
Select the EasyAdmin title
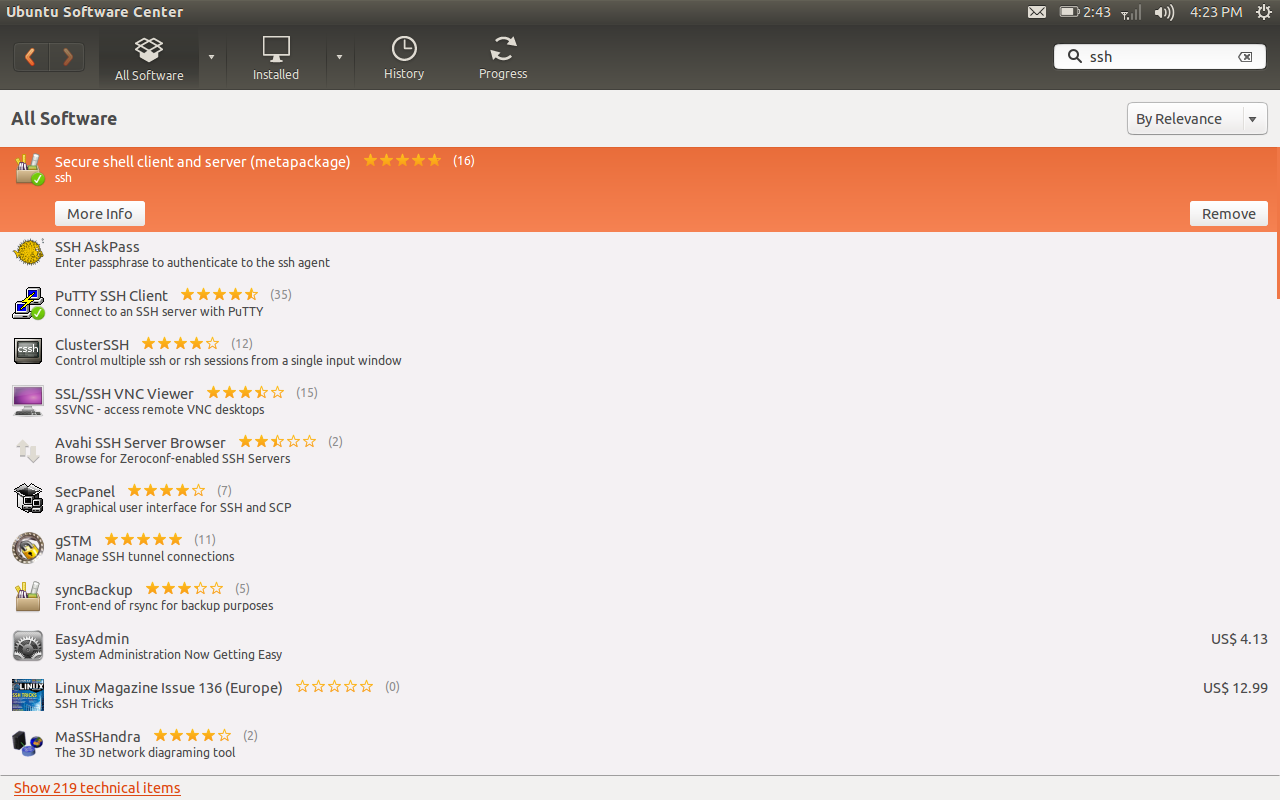92,639
